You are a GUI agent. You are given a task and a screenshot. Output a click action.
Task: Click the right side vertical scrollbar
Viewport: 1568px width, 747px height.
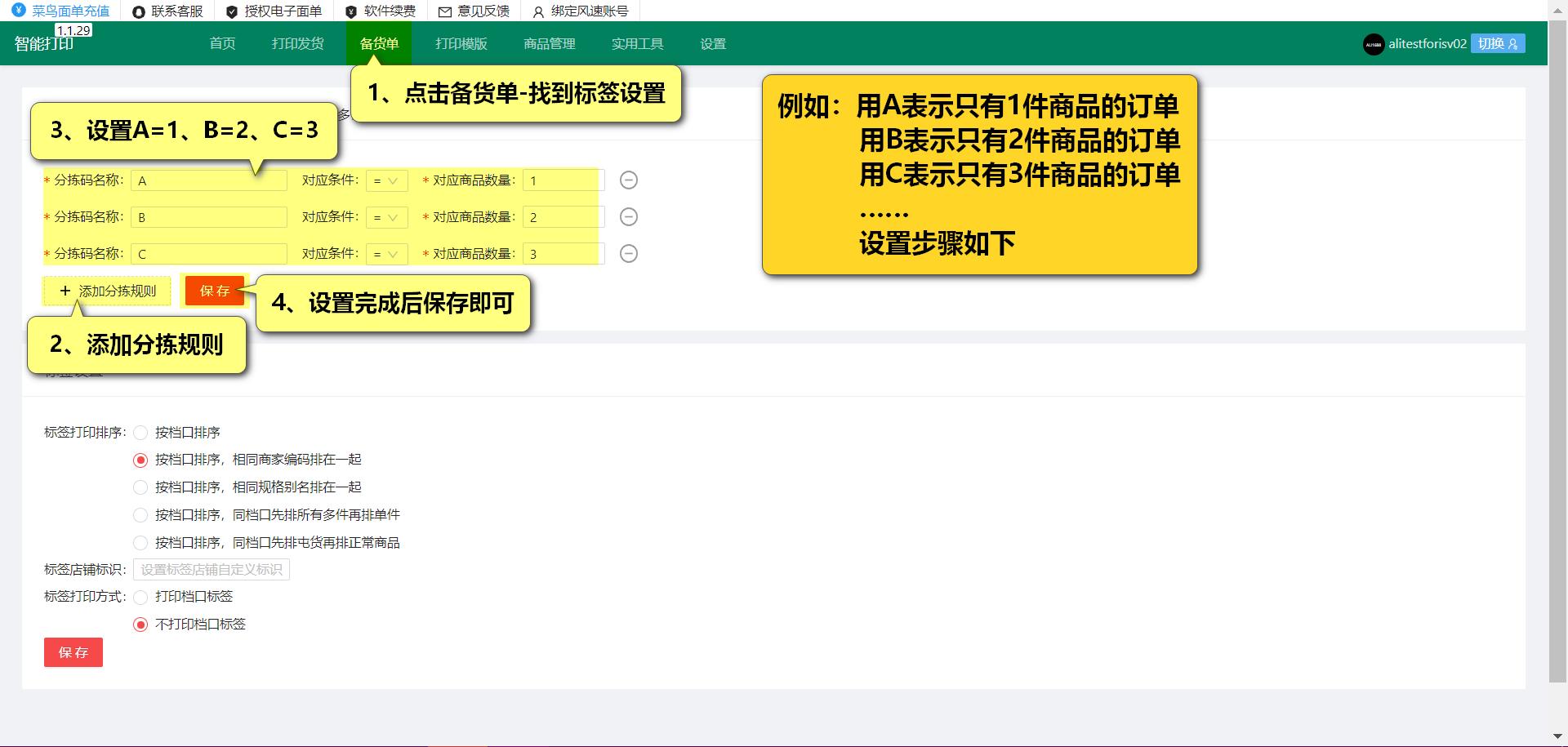pos(1559,367)
